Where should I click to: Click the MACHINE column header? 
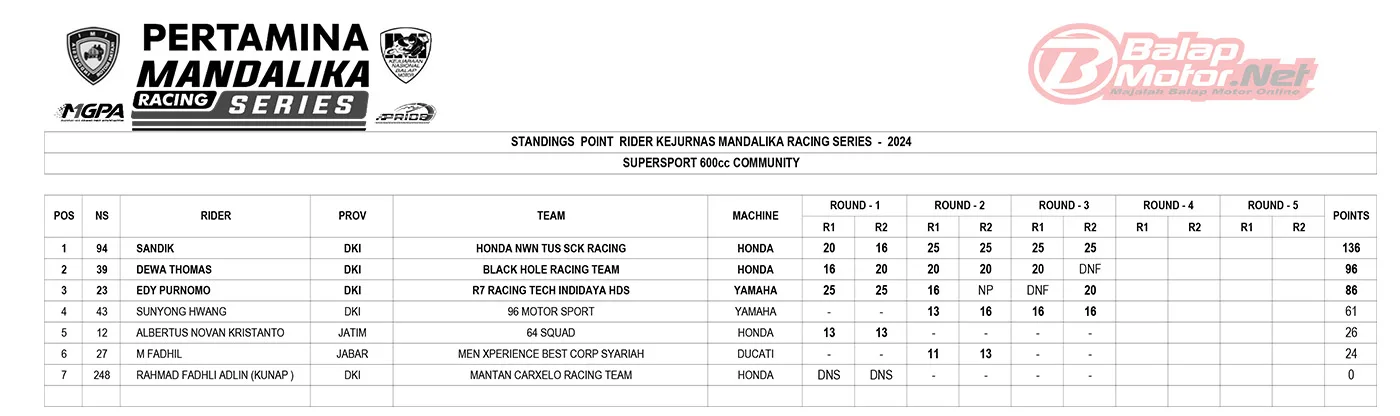(x=755, y=216)
